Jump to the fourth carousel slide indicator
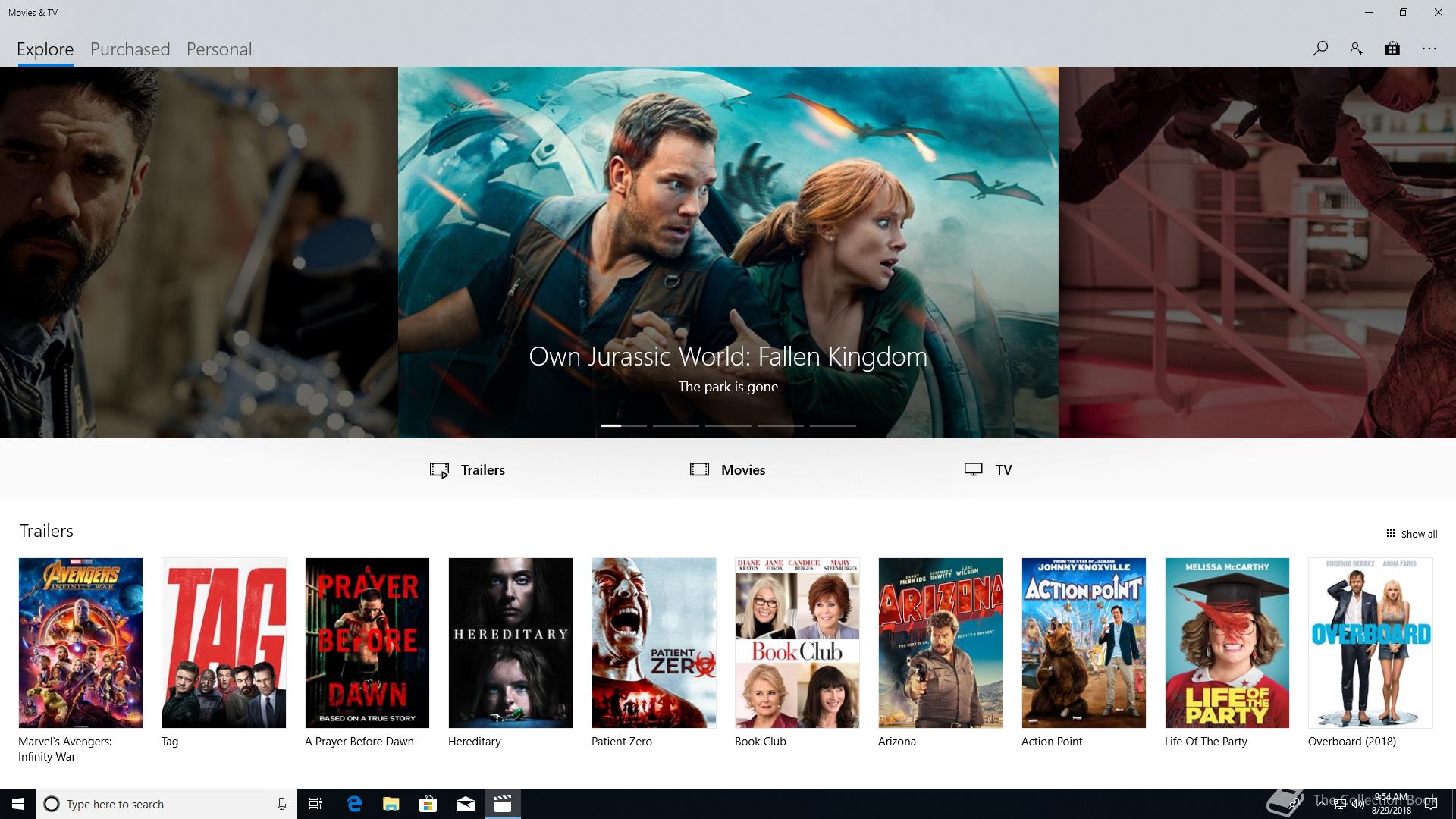Screen dimensions: 1456x819 pos(780,425)
